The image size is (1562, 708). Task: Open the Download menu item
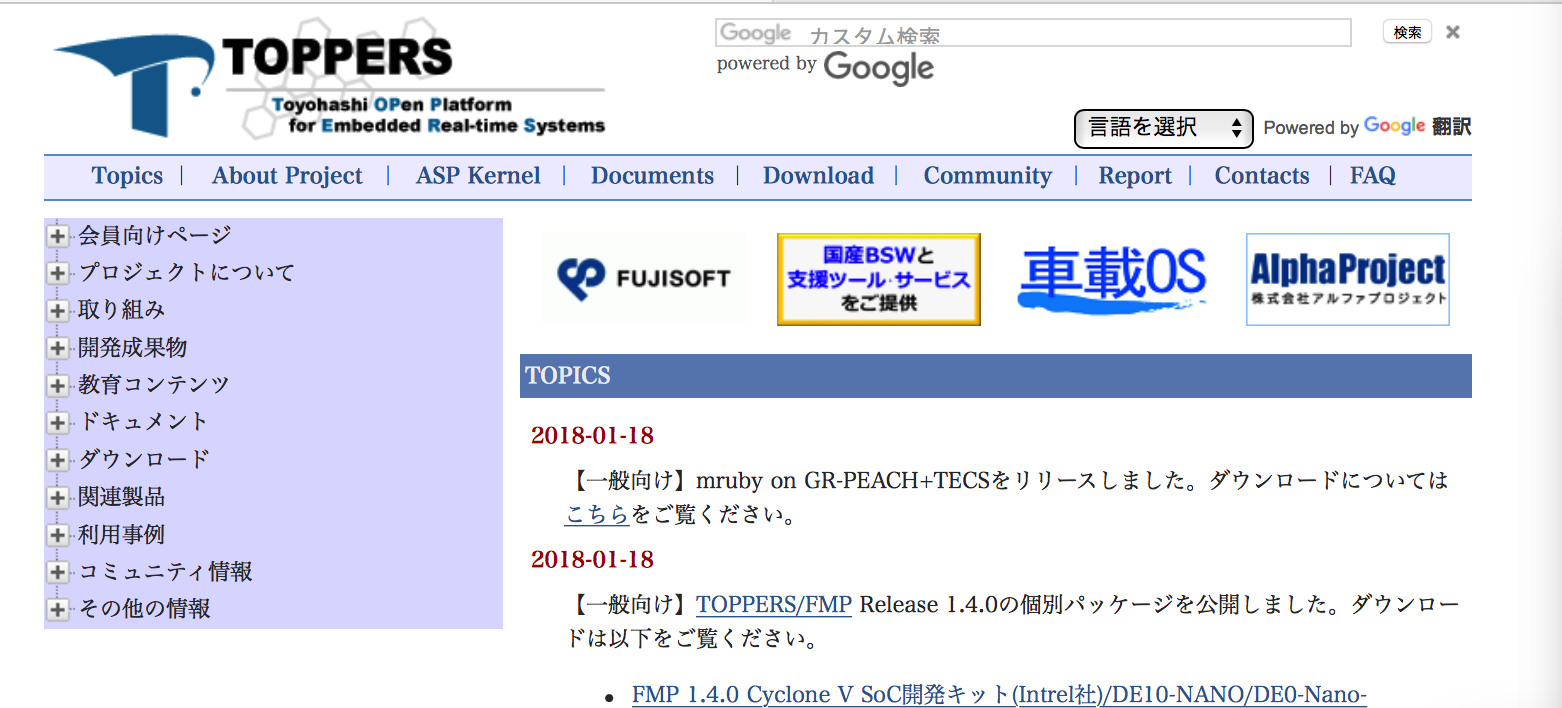pos(818,175)
